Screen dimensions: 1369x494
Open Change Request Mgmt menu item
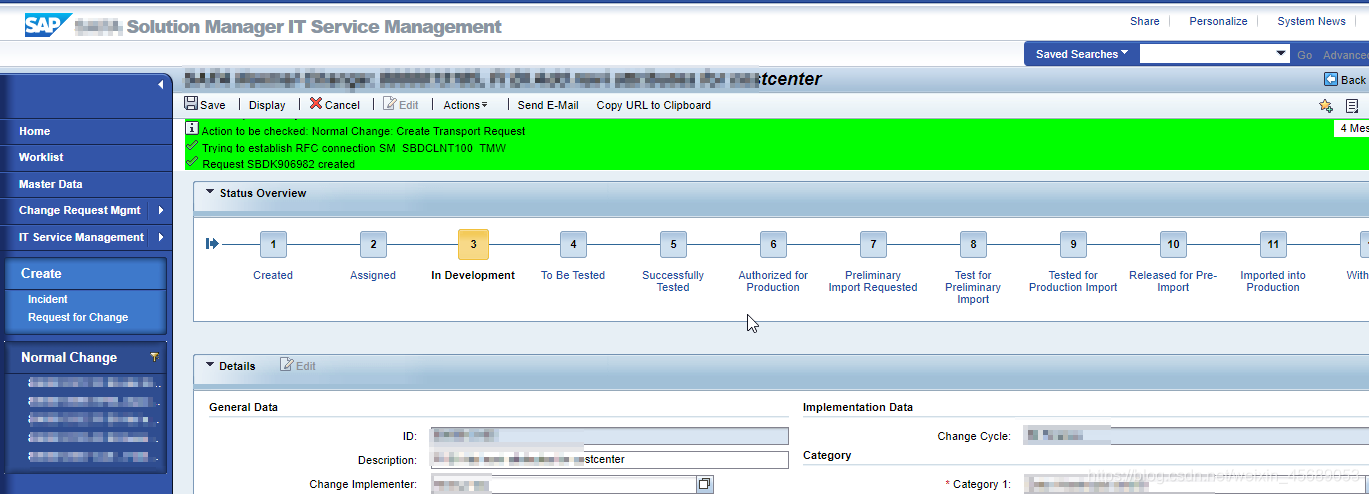point(79,210)
